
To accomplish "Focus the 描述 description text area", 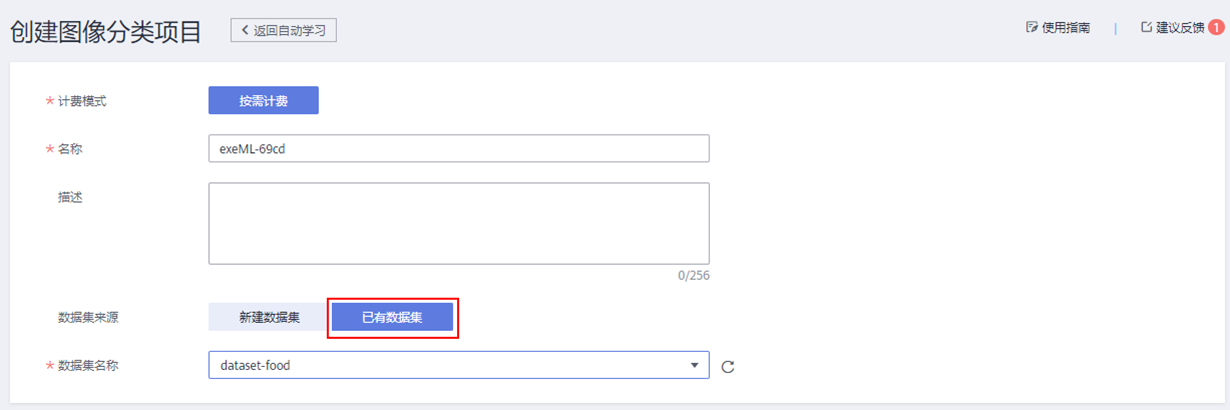I will (x=458, y=223).
